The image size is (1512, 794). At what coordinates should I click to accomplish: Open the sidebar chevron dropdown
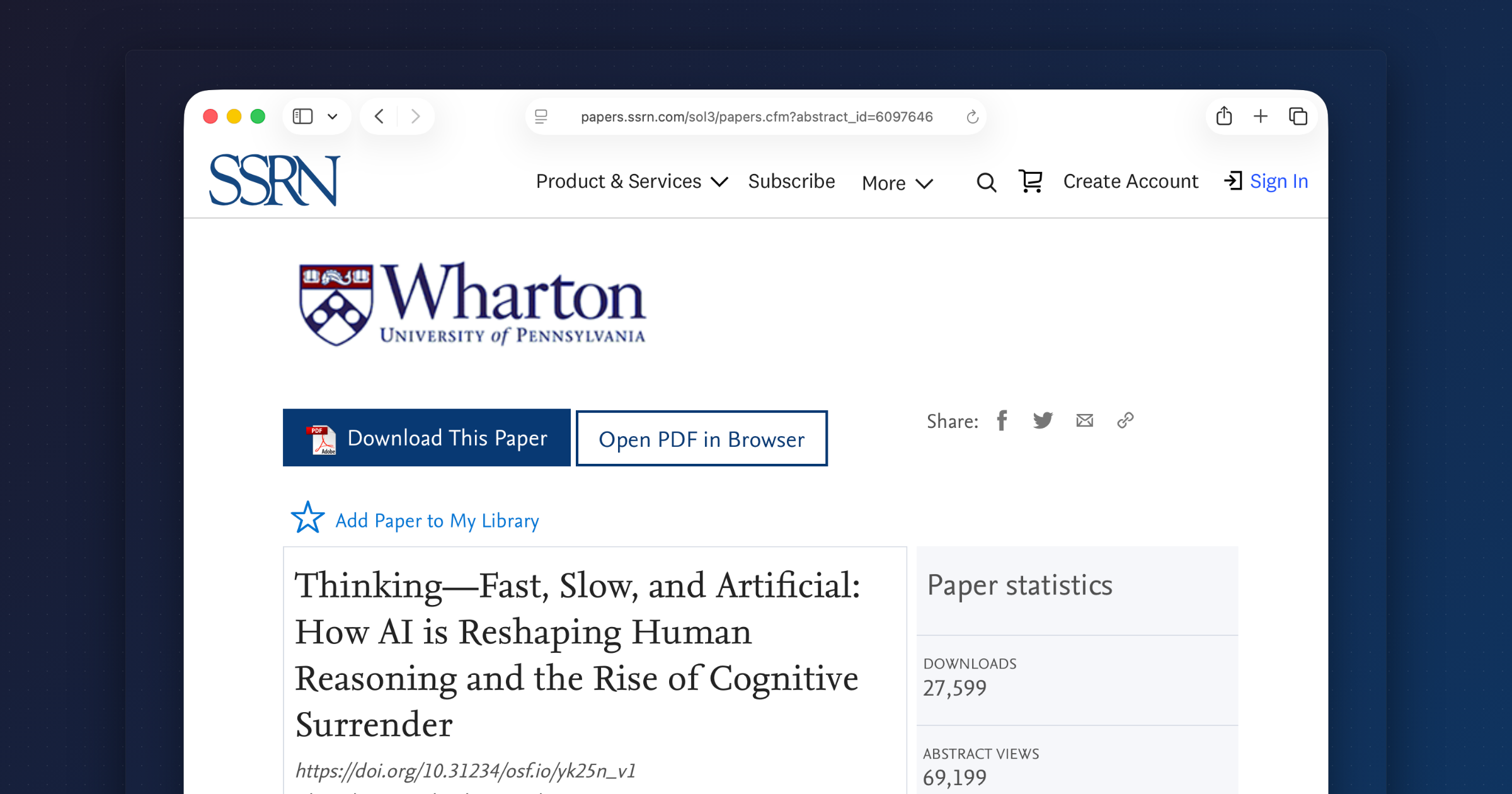[x=333, y=116]
